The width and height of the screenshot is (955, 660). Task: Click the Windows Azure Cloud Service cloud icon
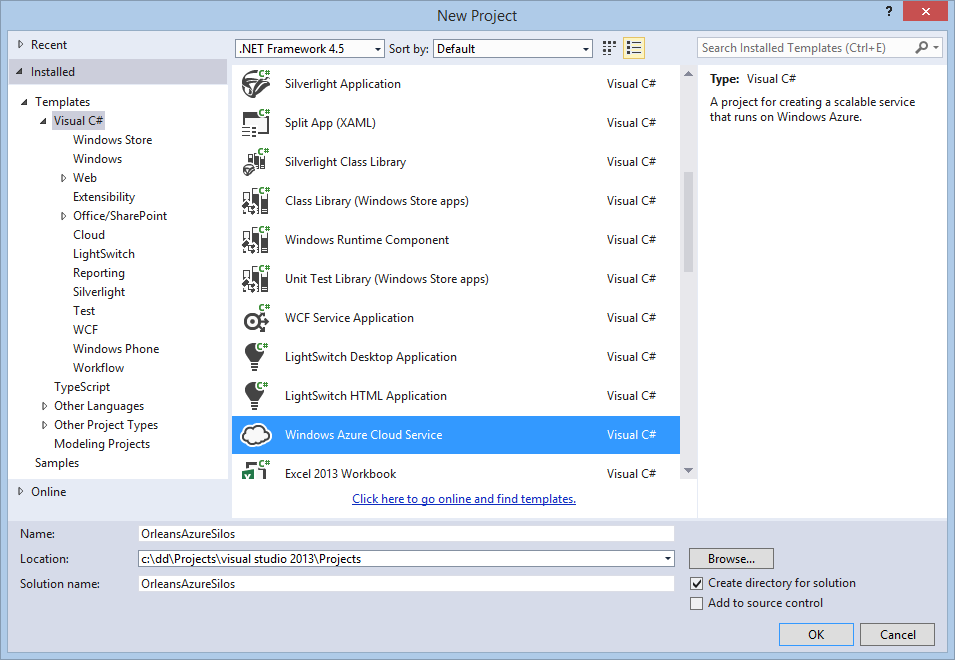pyautogui.click(x=256, y=435)
